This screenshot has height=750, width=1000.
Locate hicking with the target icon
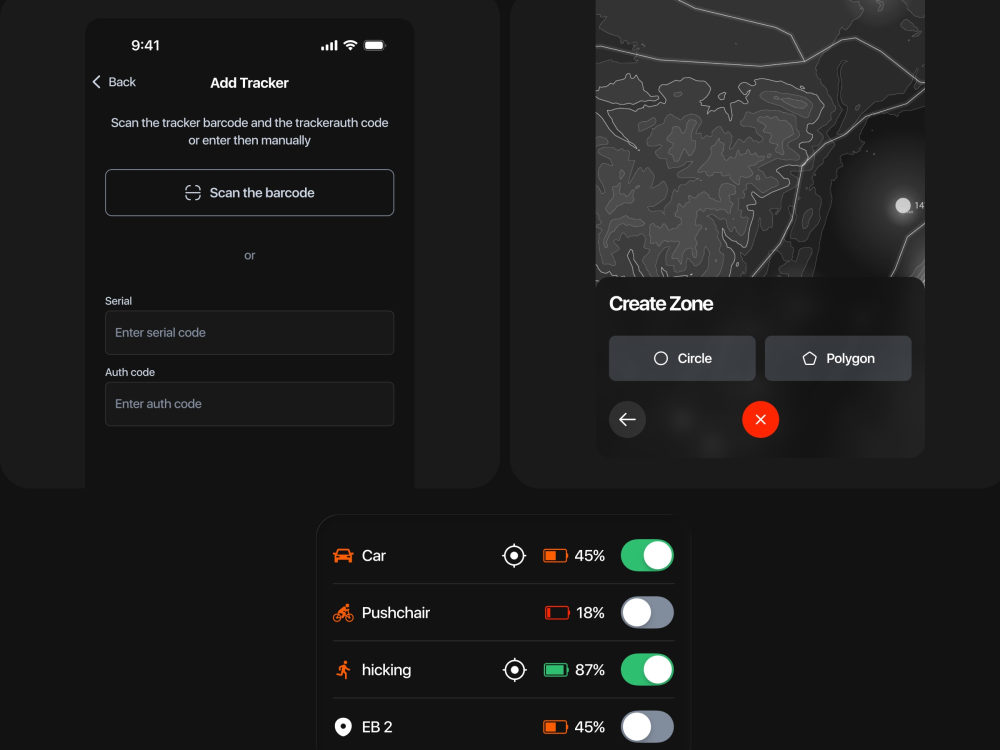point(514,670)
